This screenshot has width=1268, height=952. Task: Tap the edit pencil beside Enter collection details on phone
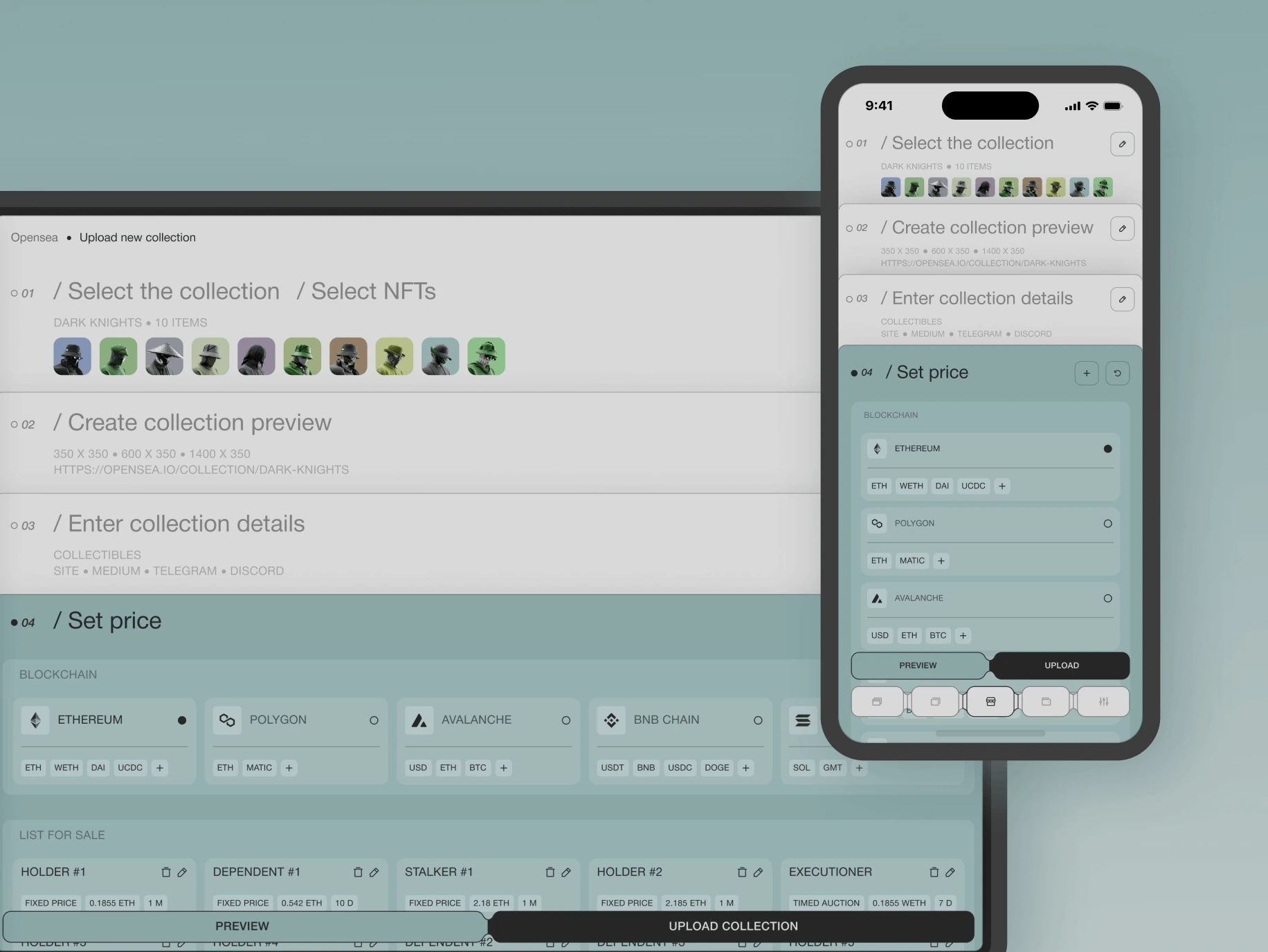[x=1123, y=299]
